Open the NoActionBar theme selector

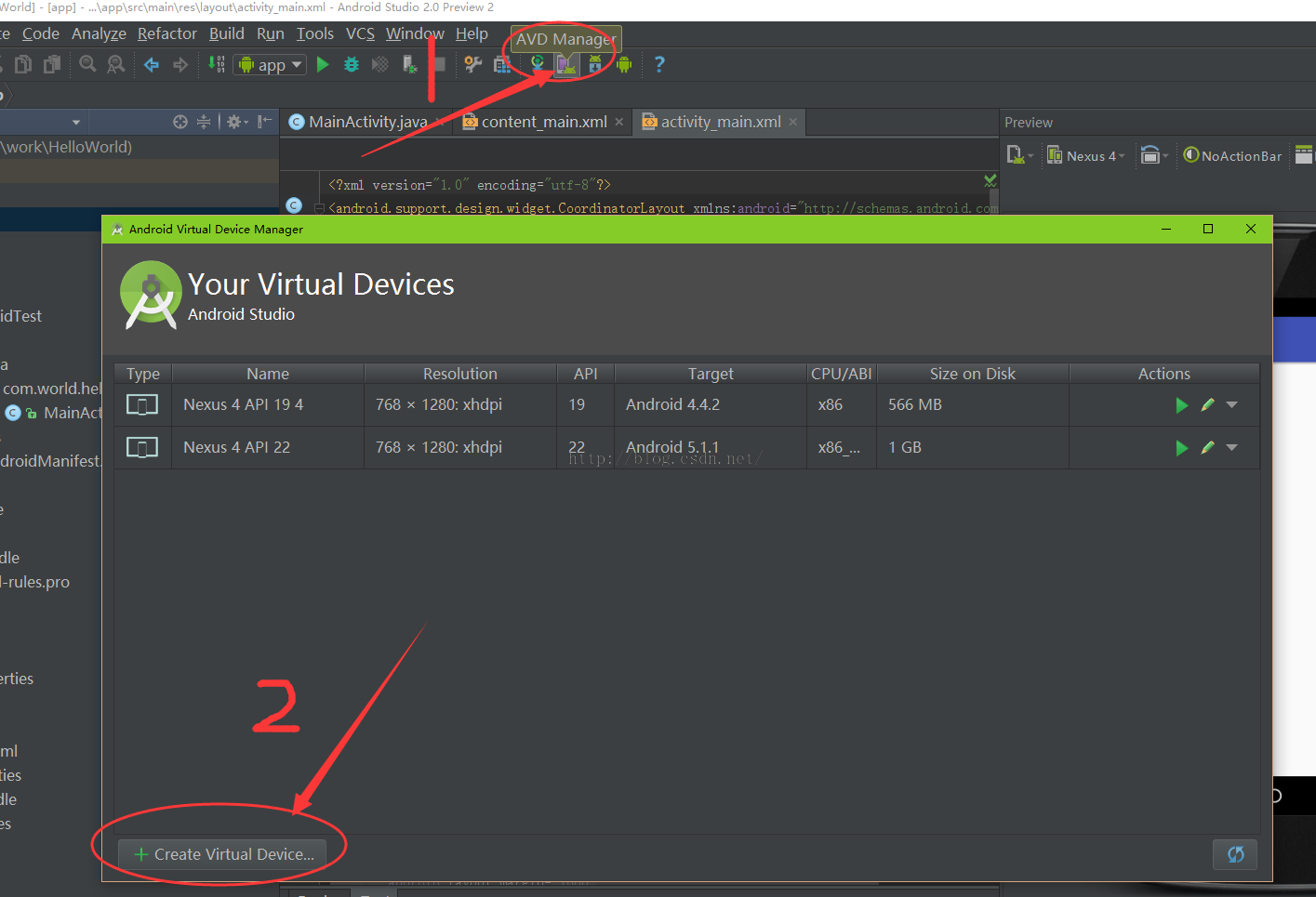[1232, 156]
